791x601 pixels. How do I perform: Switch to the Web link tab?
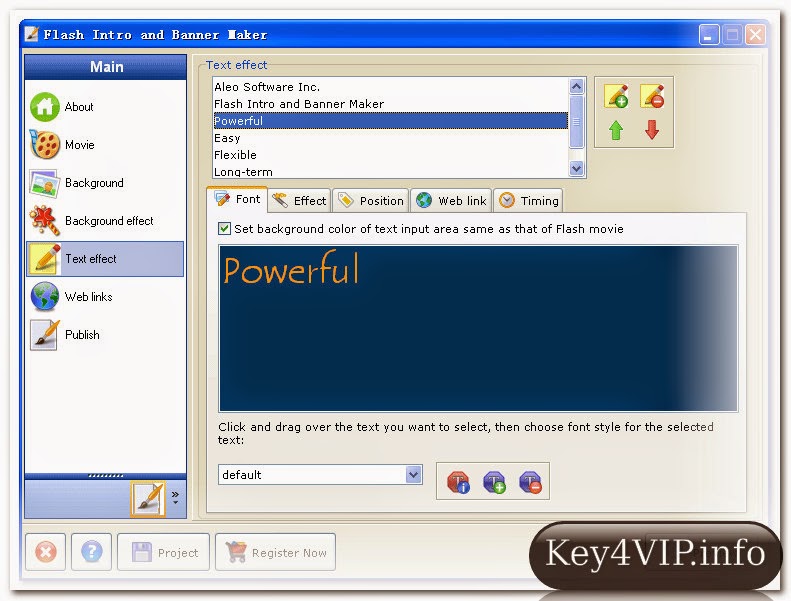click(451, 200)
